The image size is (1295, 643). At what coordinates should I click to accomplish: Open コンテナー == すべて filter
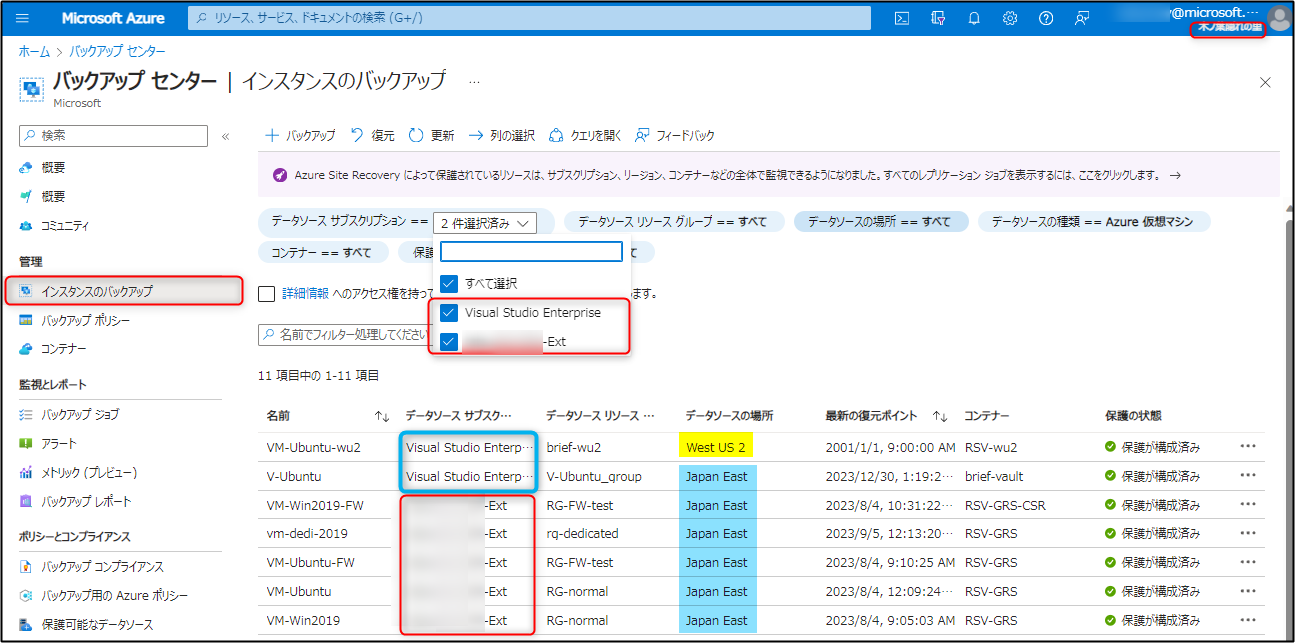(322, 252)
